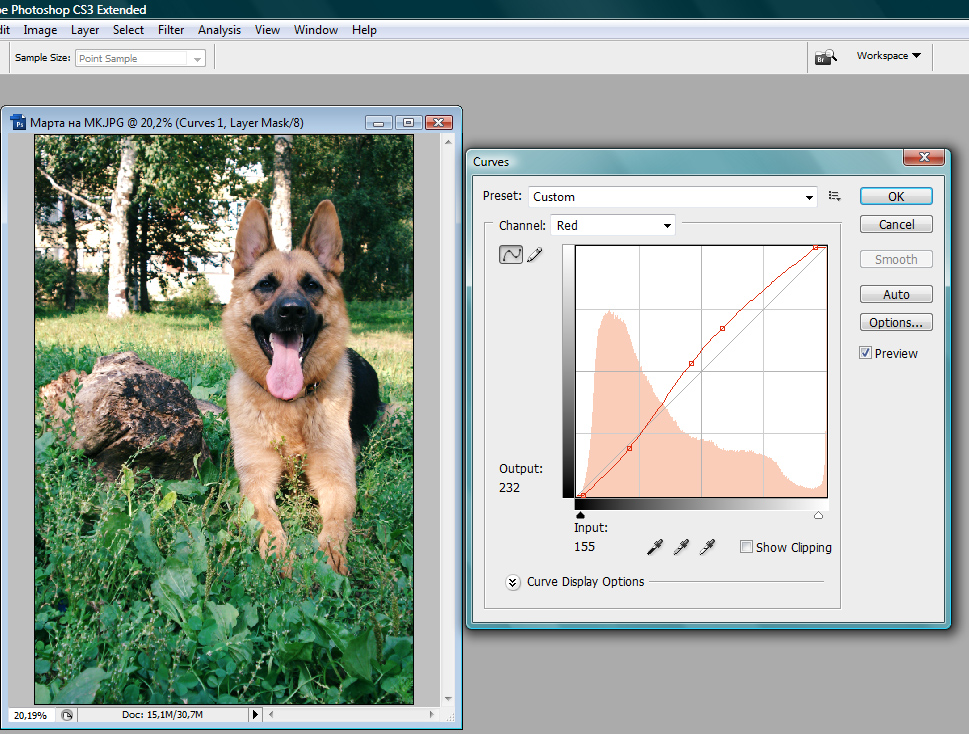Pick the white point eyedropper

(707, 547)
